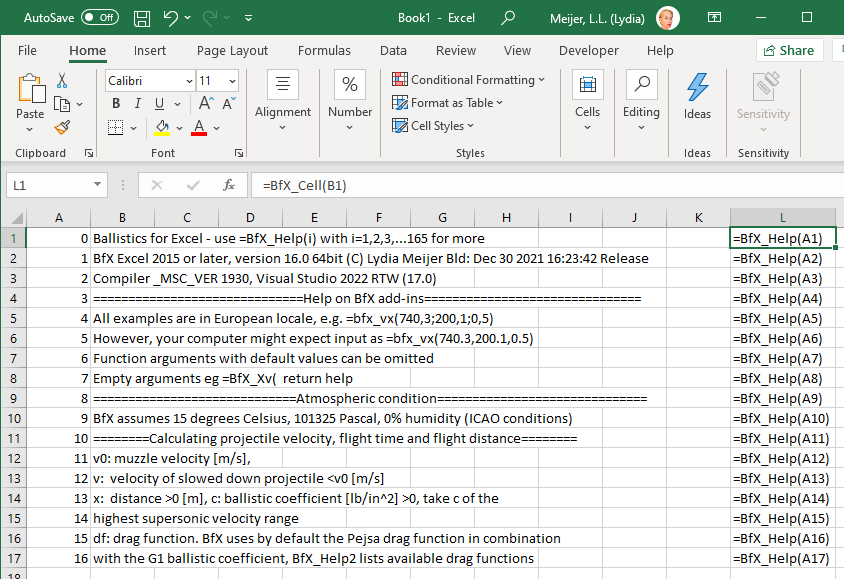844x579 pixels.
Task: Click the Borders icon
Action: click(x=115, y=128)
